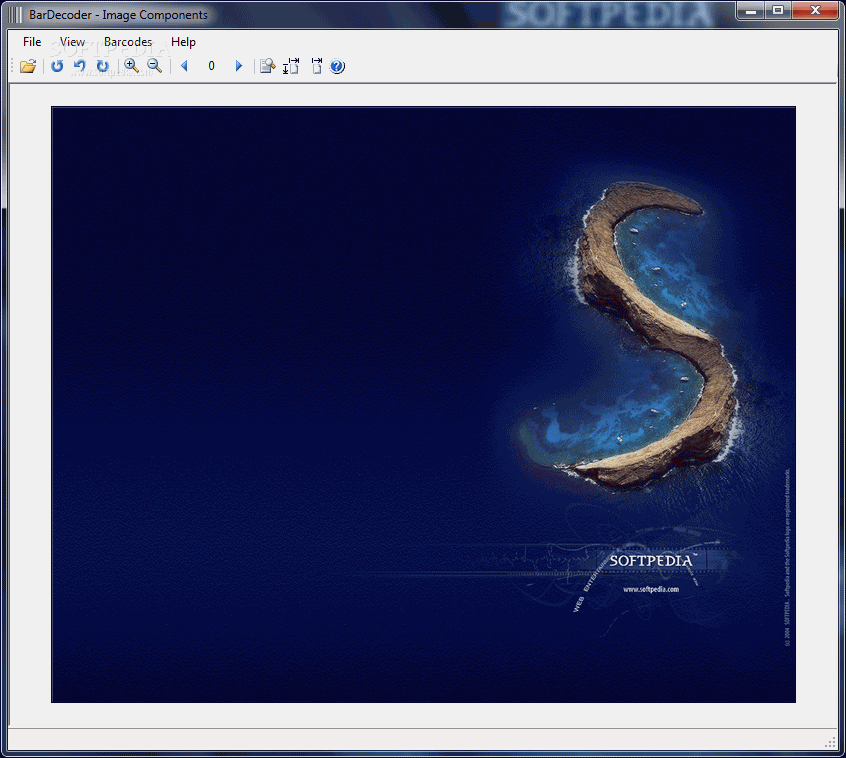Maximize the BarDecoder window
The width and height of the screenshot is (846, 758).
[777, 10]
